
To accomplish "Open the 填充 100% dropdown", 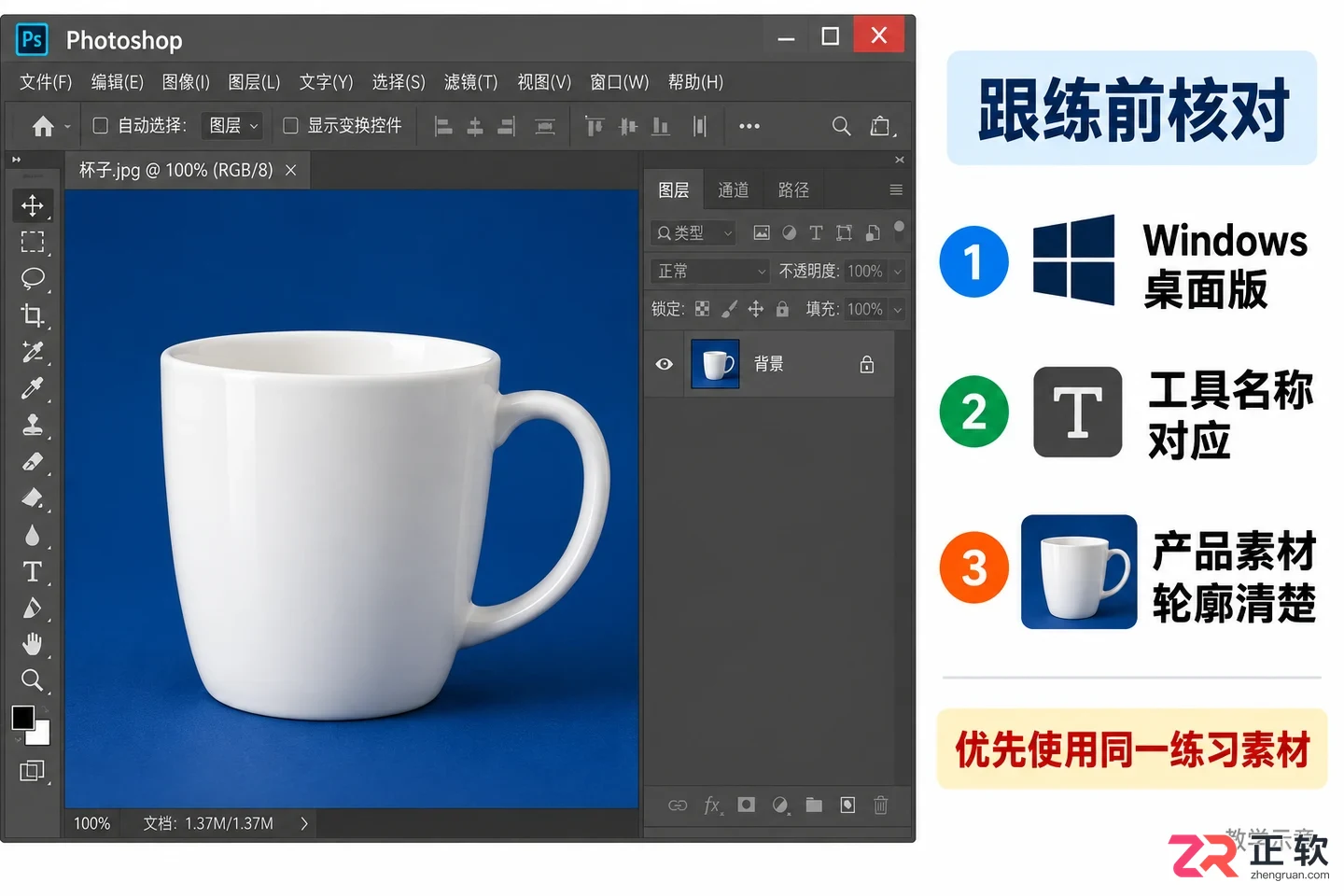I will point(898,309).
